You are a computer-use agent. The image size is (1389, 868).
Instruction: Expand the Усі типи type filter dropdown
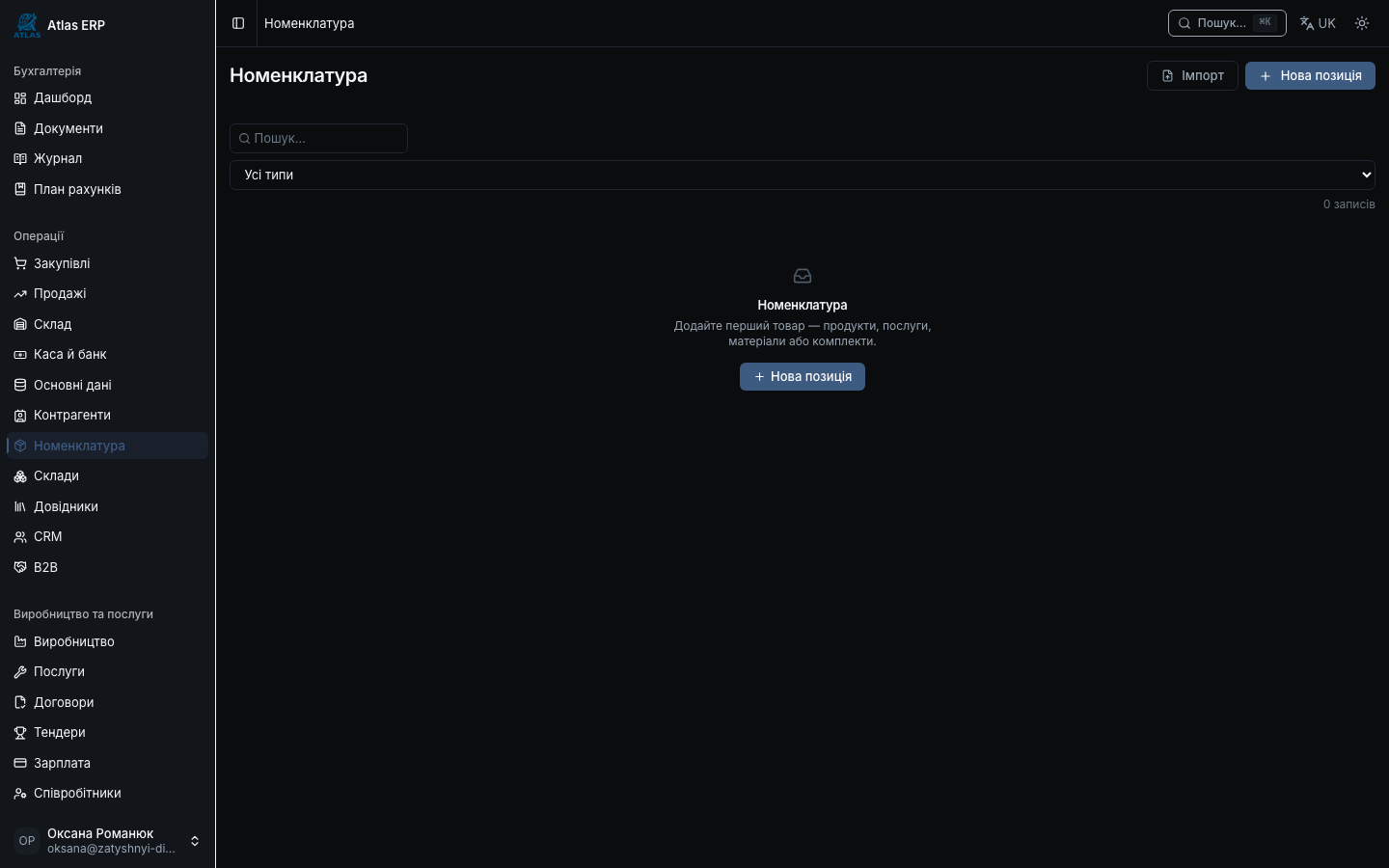coord(803,175)
